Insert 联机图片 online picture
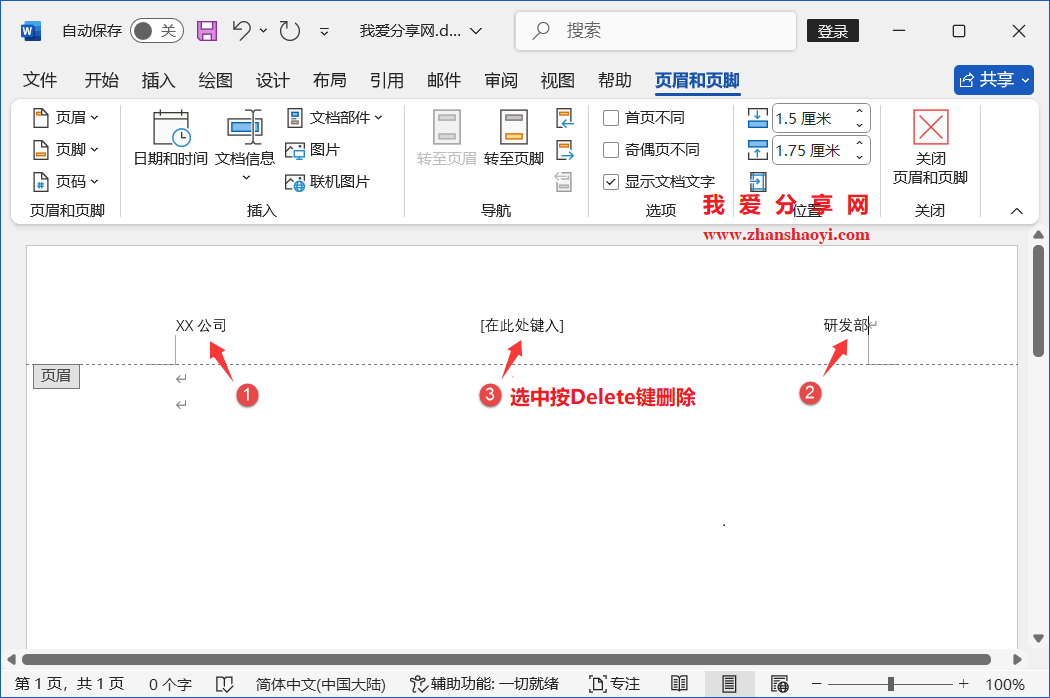The height and width of the screenshot is (698, 1050). [x=327, y=182]
